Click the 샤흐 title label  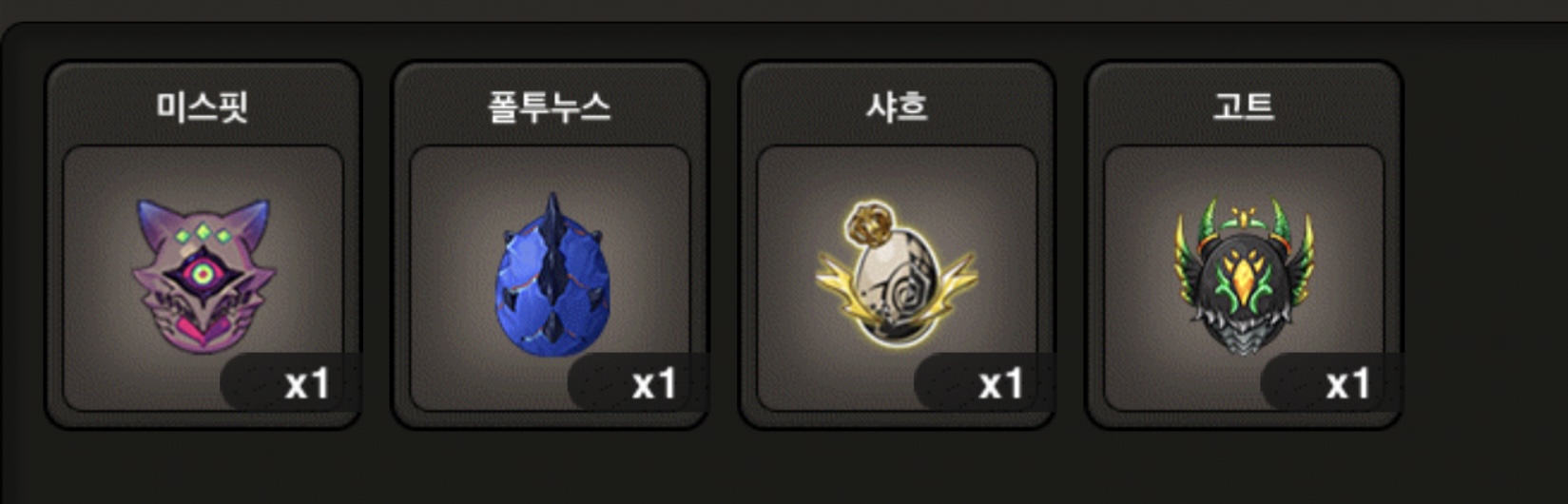tap(896, 107)
